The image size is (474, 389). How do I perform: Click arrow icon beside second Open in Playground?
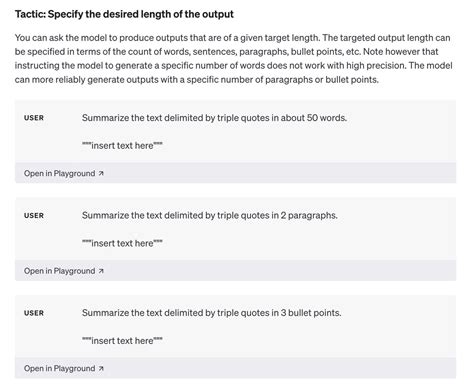tap(101, 271)
